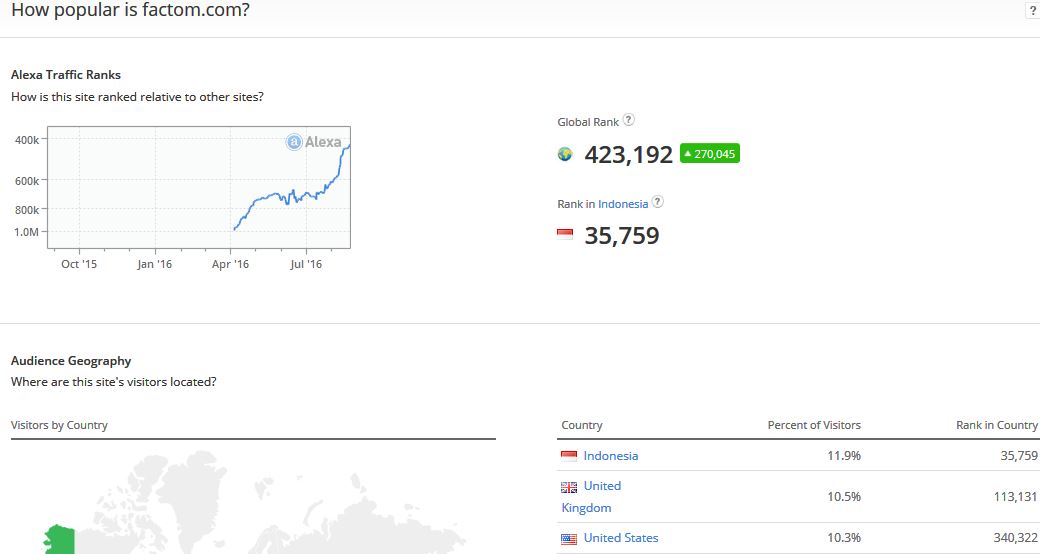Click 'How is this site ranked' subtitle
1040x554 pixels.
click(137, 97)
